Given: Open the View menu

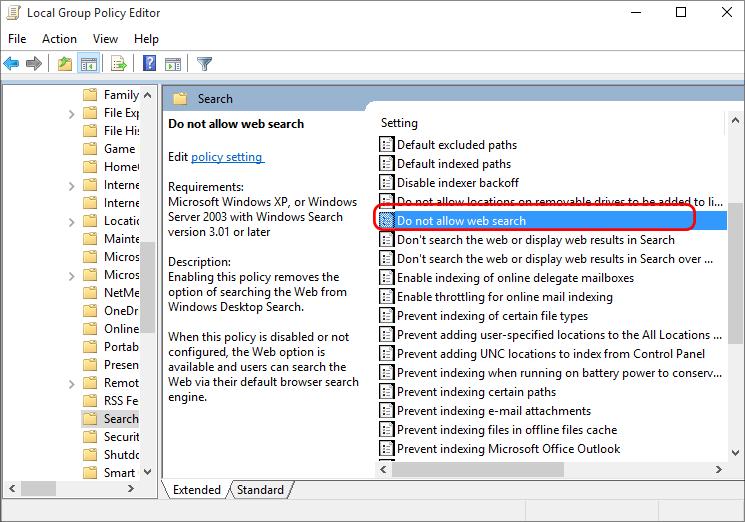Looking at the screenshot, I should point(105,38).
